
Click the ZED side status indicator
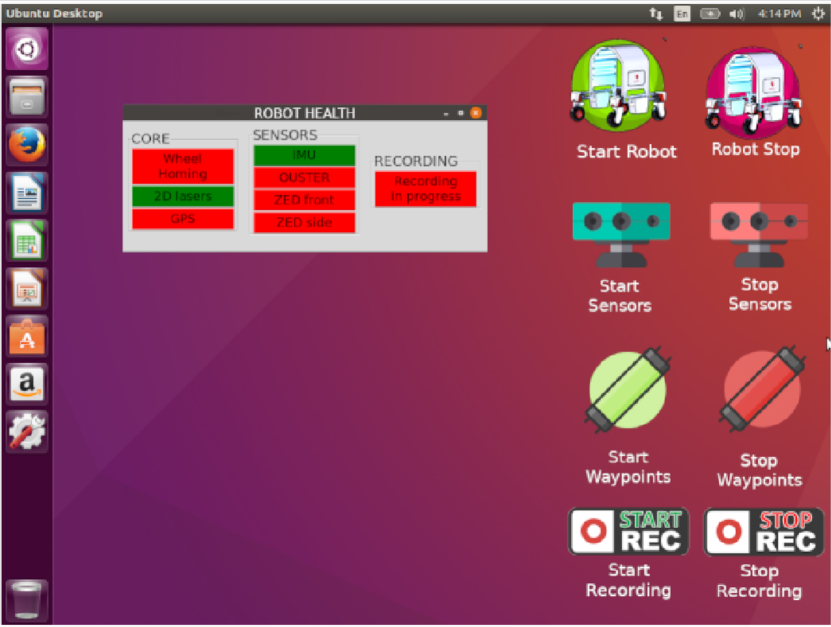click(x=304, y=223)
